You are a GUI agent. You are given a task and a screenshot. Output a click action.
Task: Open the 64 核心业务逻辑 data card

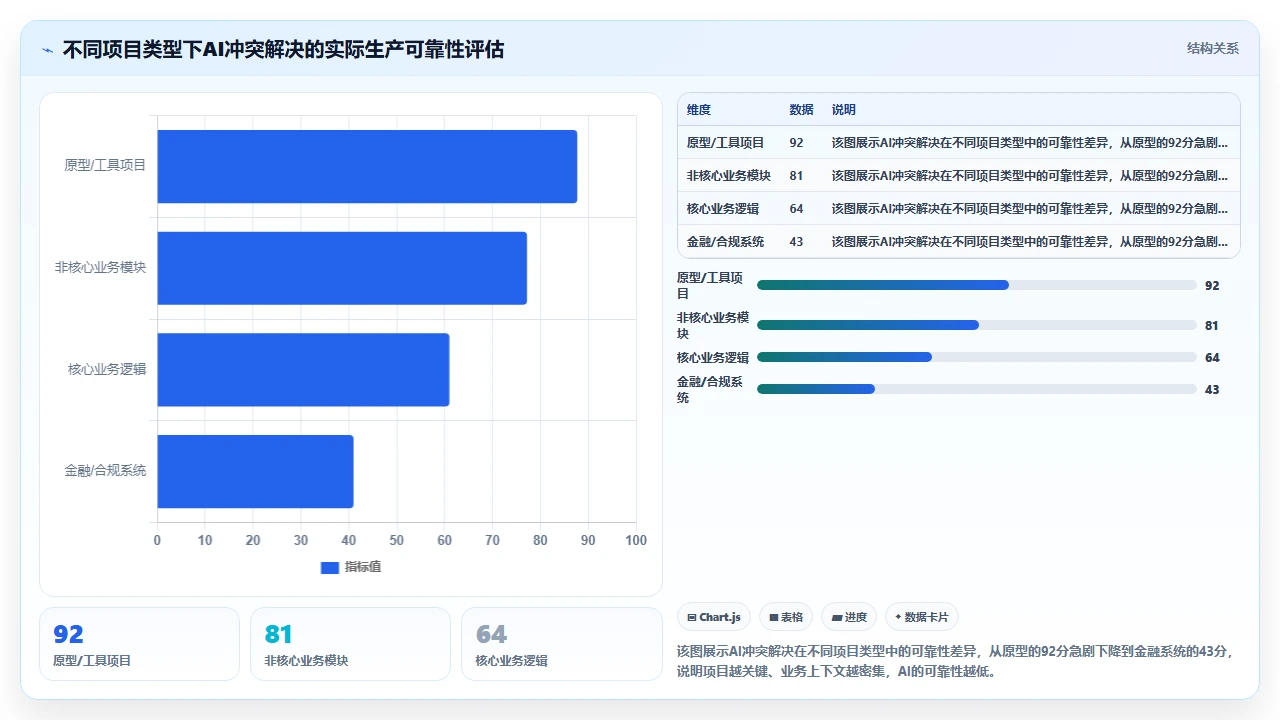(x=561, y=644)
